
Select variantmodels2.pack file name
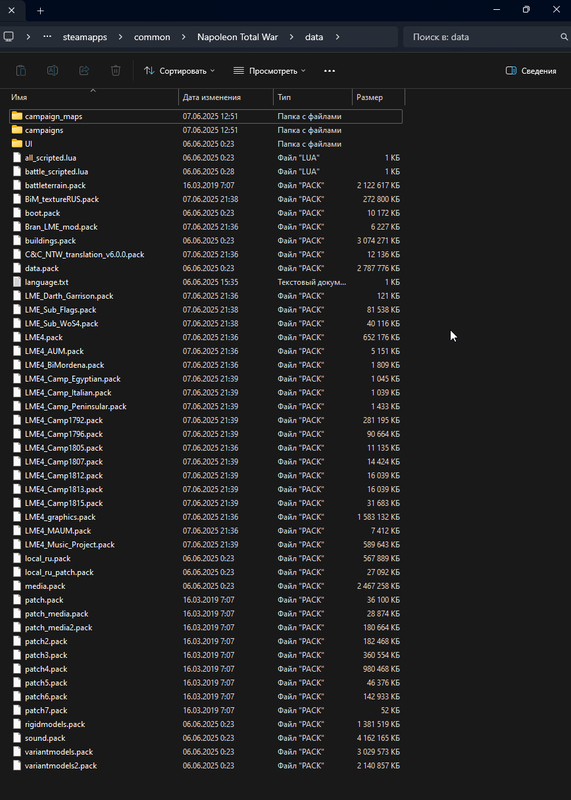click(x=61, y=765)
